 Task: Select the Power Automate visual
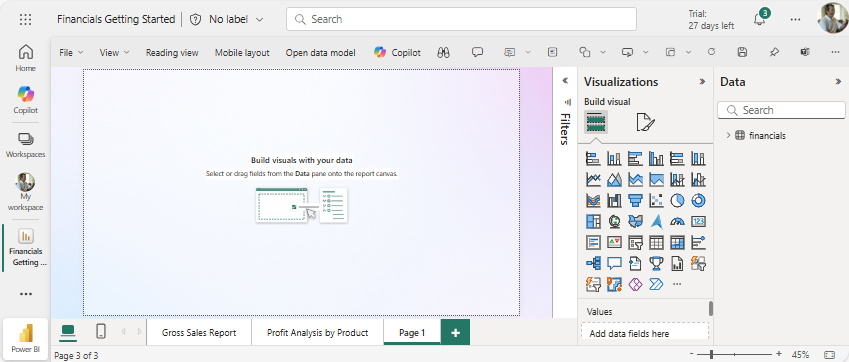tap(656, 284)
